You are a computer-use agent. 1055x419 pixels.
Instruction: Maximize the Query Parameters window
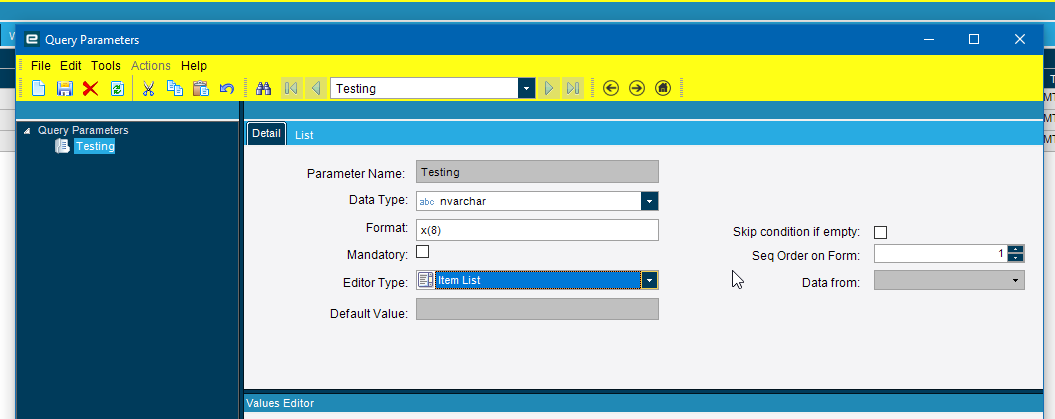(974, 40)
